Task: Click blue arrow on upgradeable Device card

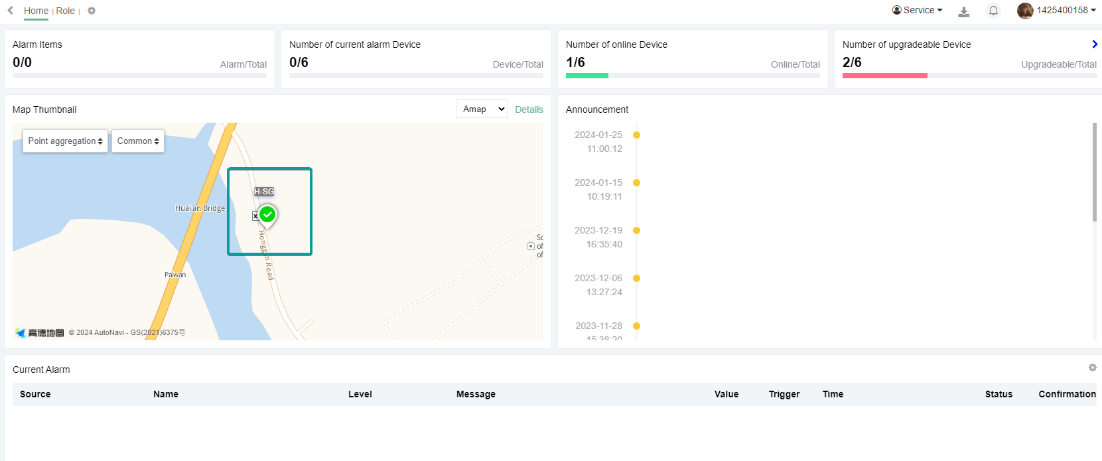Action: [x=1095, y=44]
